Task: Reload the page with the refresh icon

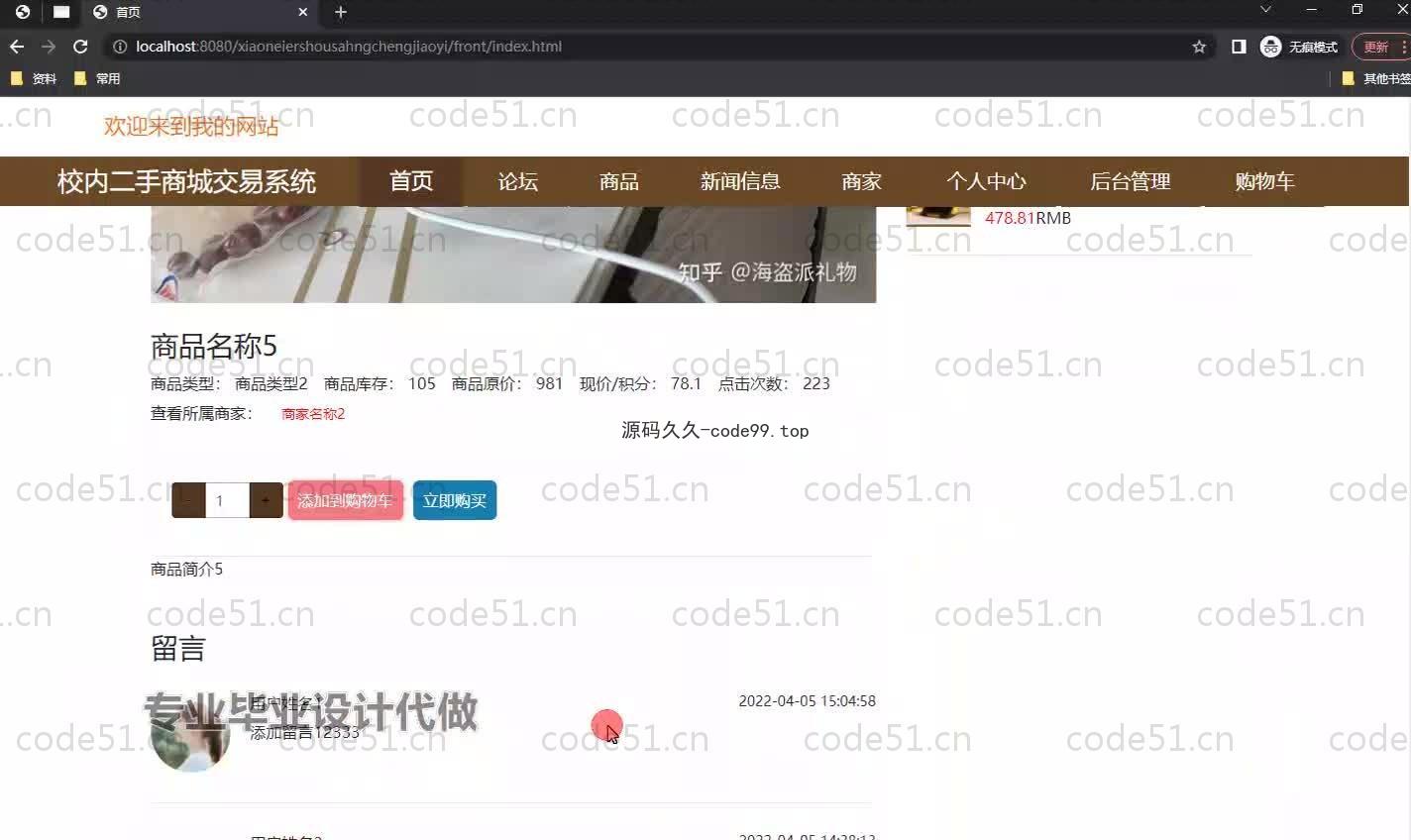Action: 80,47
